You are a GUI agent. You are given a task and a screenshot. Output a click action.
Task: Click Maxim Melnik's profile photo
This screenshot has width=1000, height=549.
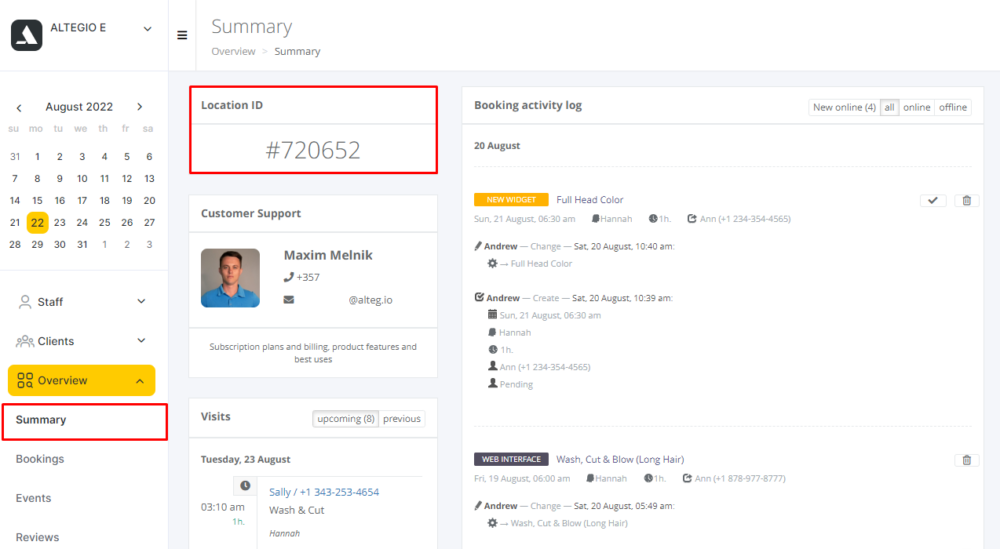(230, 278)
